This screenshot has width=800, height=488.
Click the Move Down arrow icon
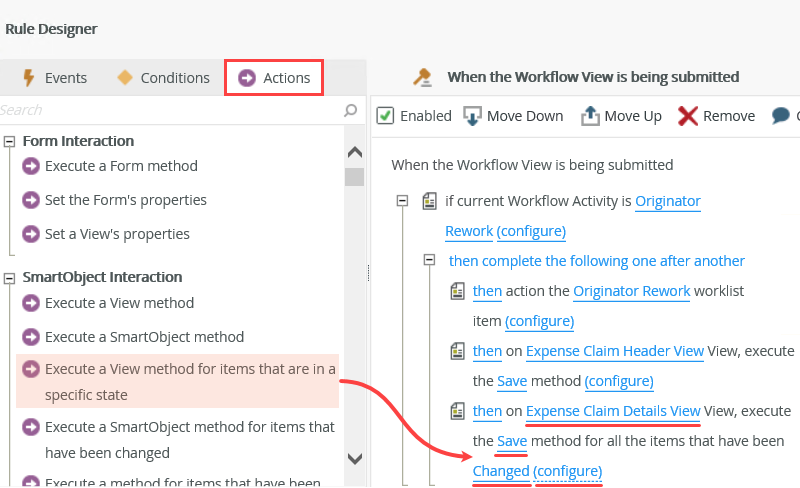[473, 116]
